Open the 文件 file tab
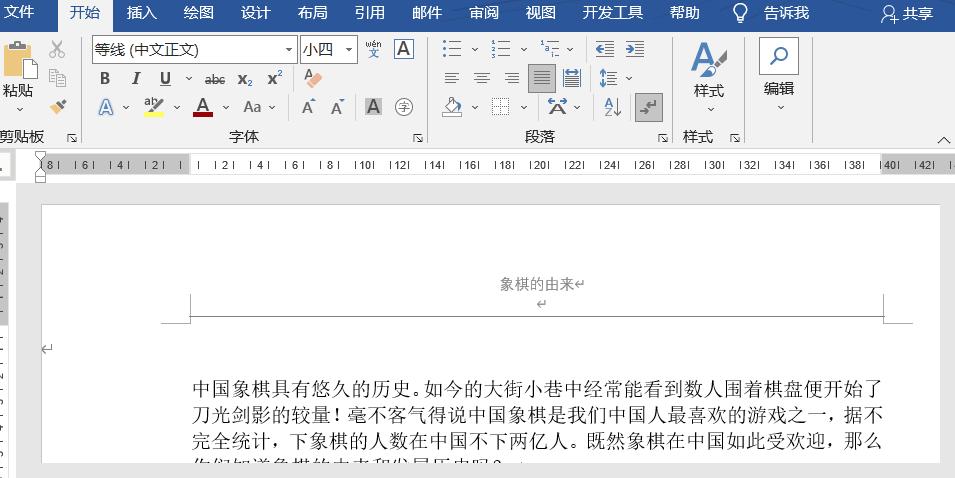 [19, 12]
